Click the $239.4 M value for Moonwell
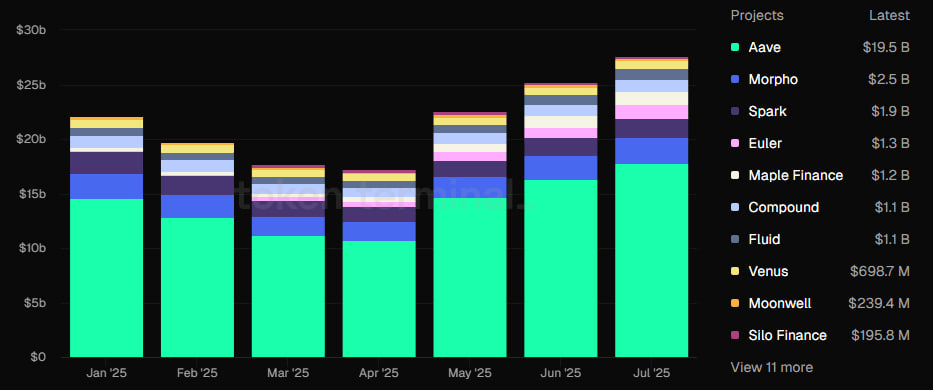Screen dimensions: 933x390 [x=879, y=304]
